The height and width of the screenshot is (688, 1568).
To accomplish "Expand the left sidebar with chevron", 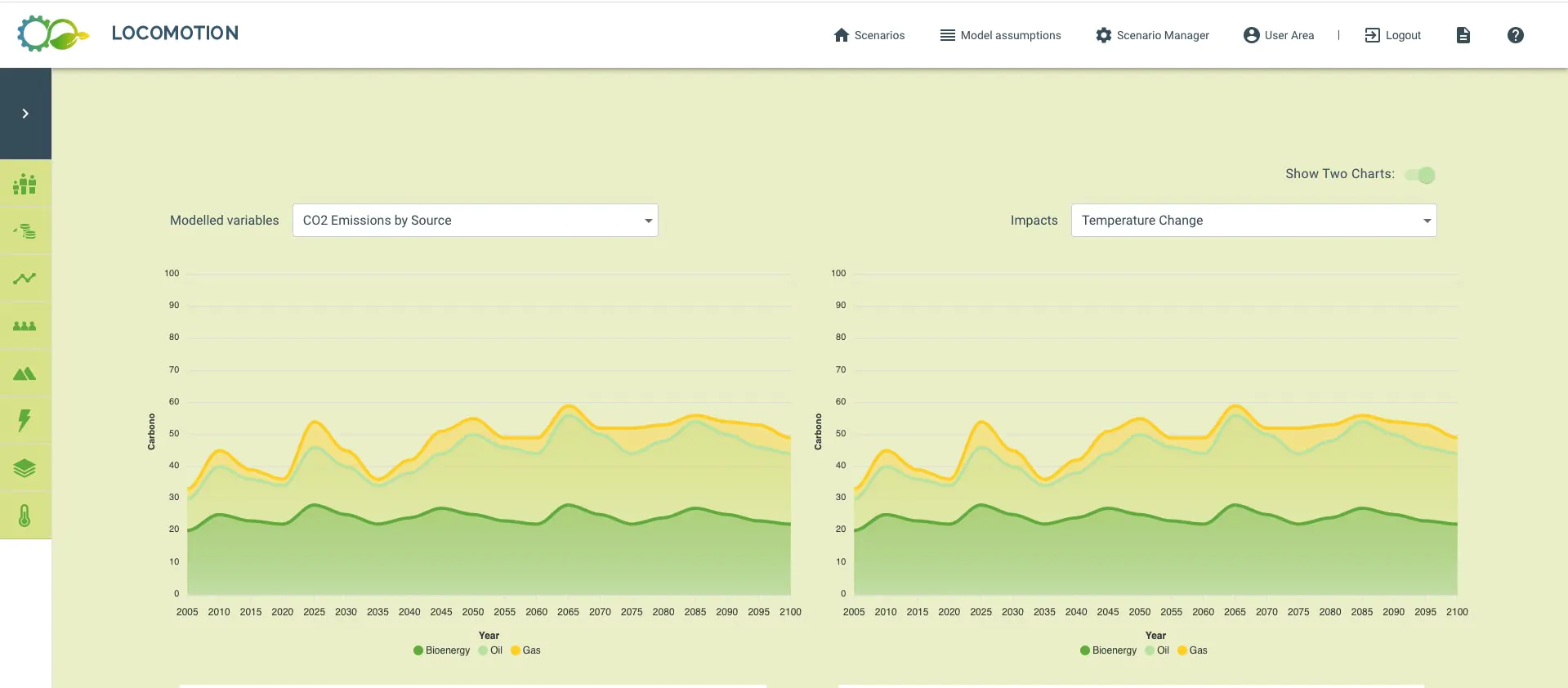I will pos(25,114).
